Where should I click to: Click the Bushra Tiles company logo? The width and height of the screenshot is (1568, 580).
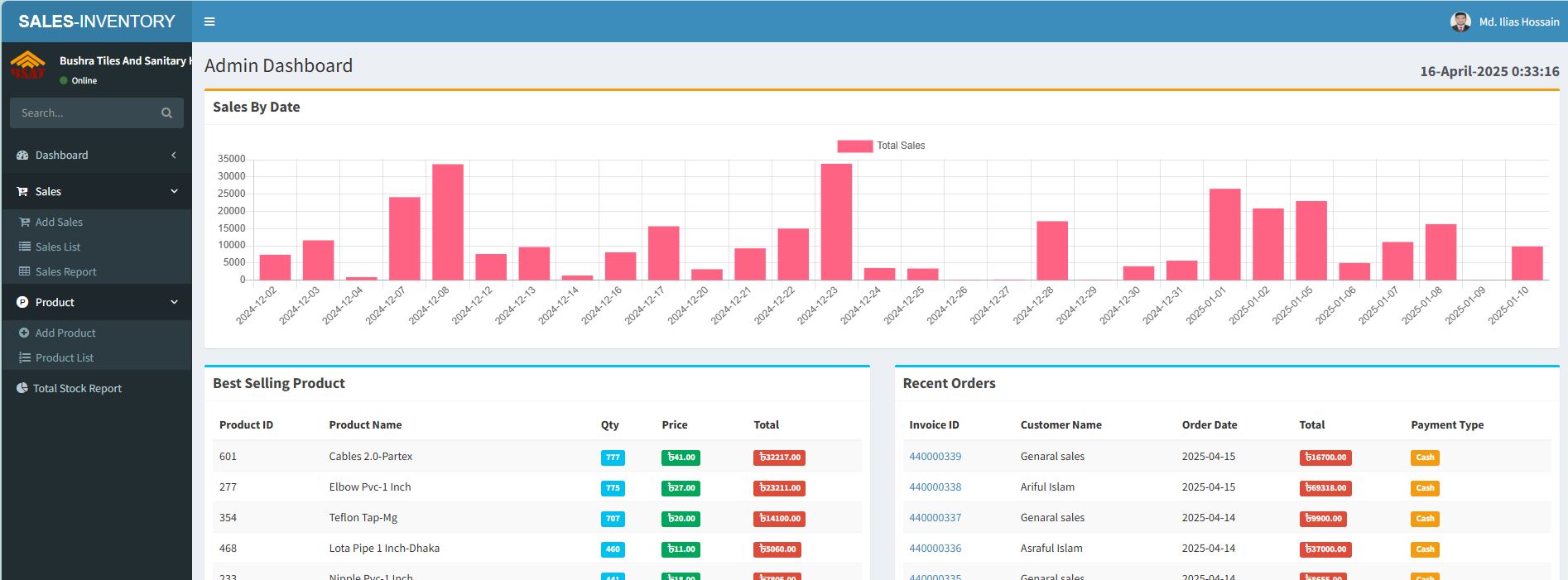[28, 65]
